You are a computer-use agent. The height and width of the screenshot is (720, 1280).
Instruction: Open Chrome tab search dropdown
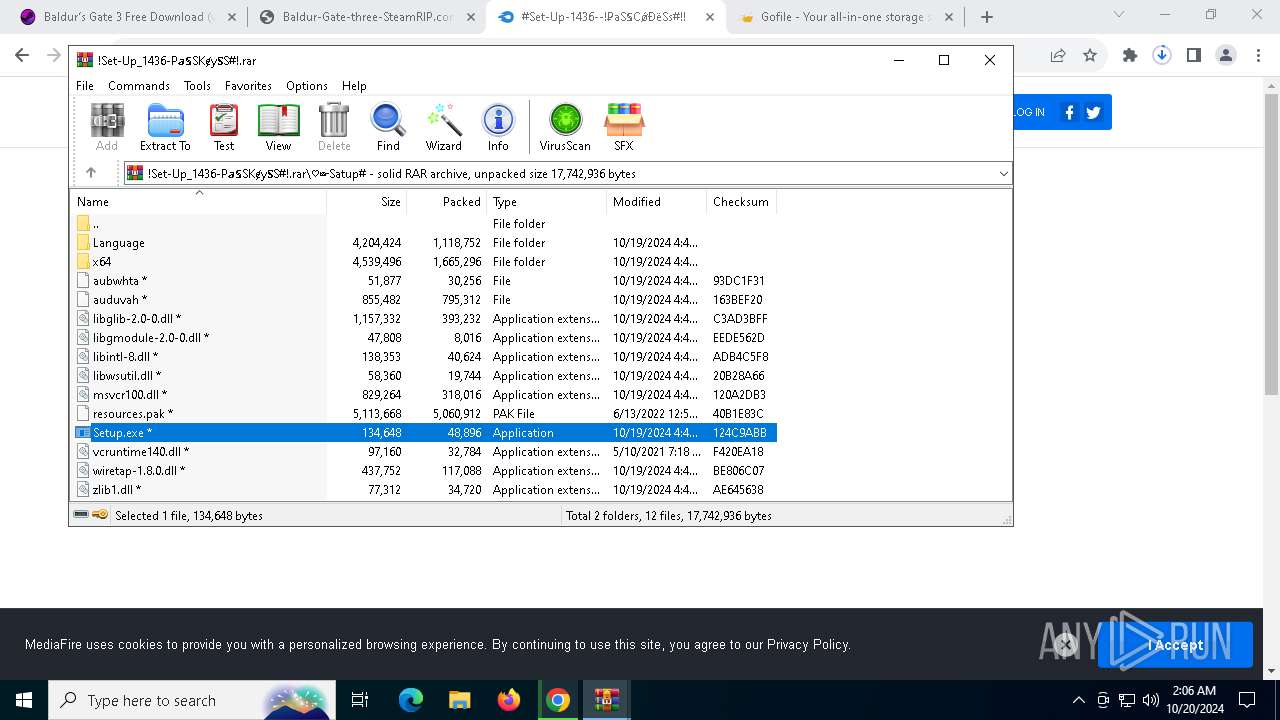(1119, 15)
